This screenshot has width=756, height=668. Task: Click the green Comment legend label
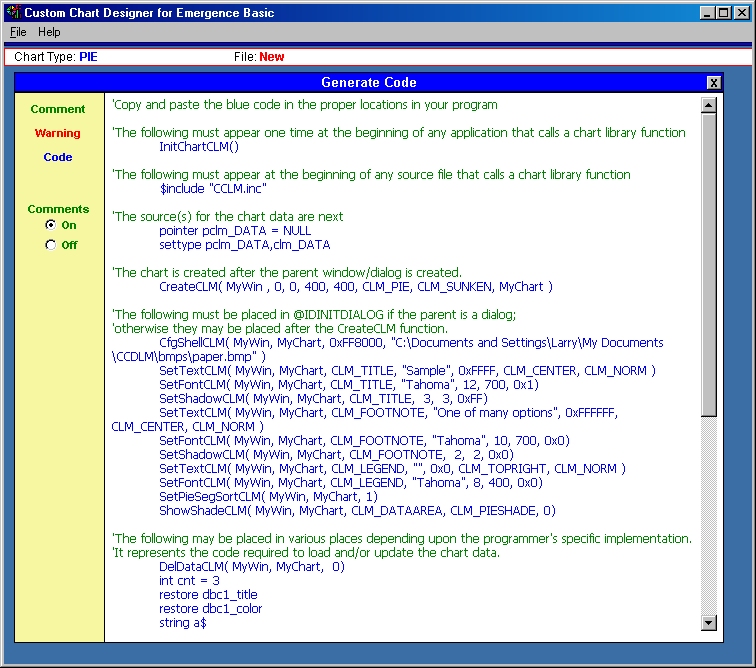[58, 109]
